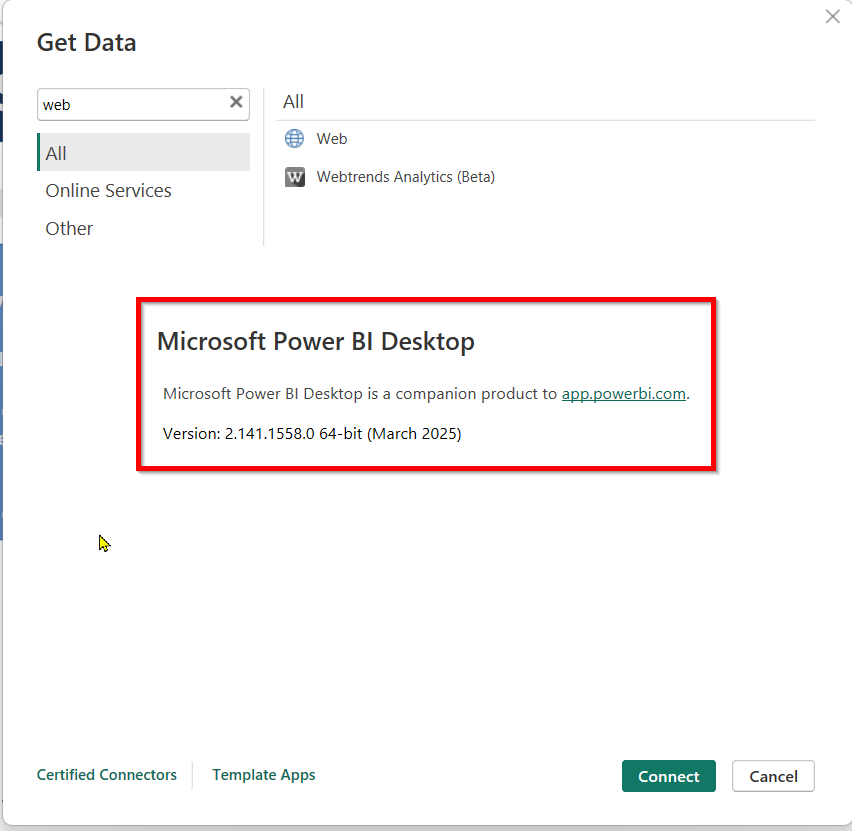Pick Webtrends Analytics (Beta) connector text
Image resolution: width=852 pixels, height=831 pixels.
tap(406, 177)
